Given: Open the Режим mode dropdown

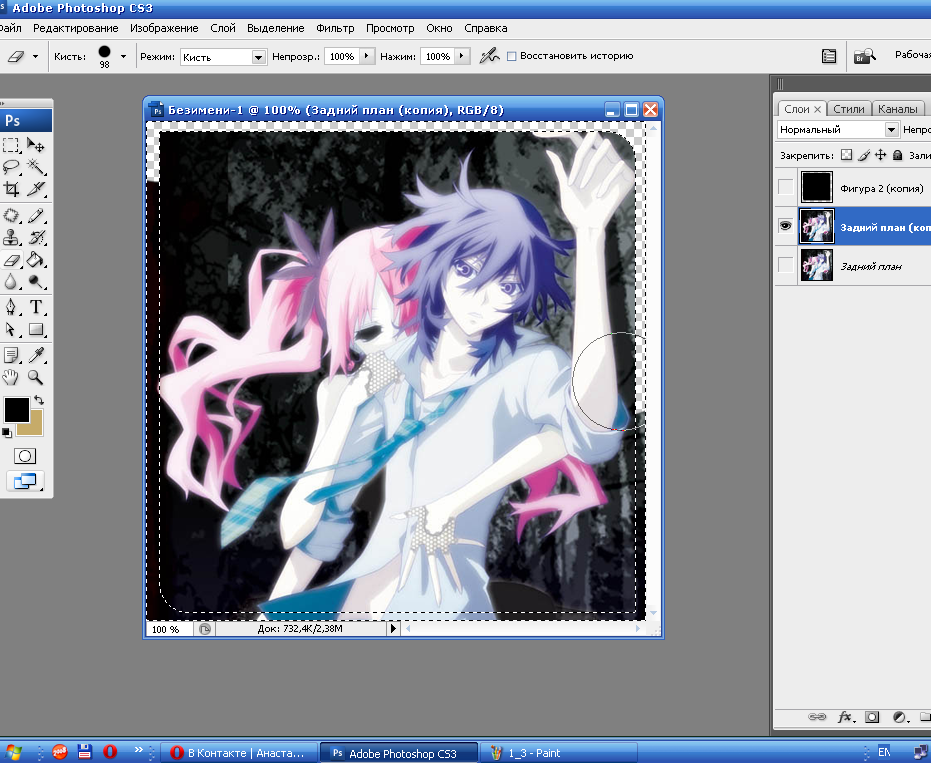Looking at the screenshot, I should pos(258,57).
